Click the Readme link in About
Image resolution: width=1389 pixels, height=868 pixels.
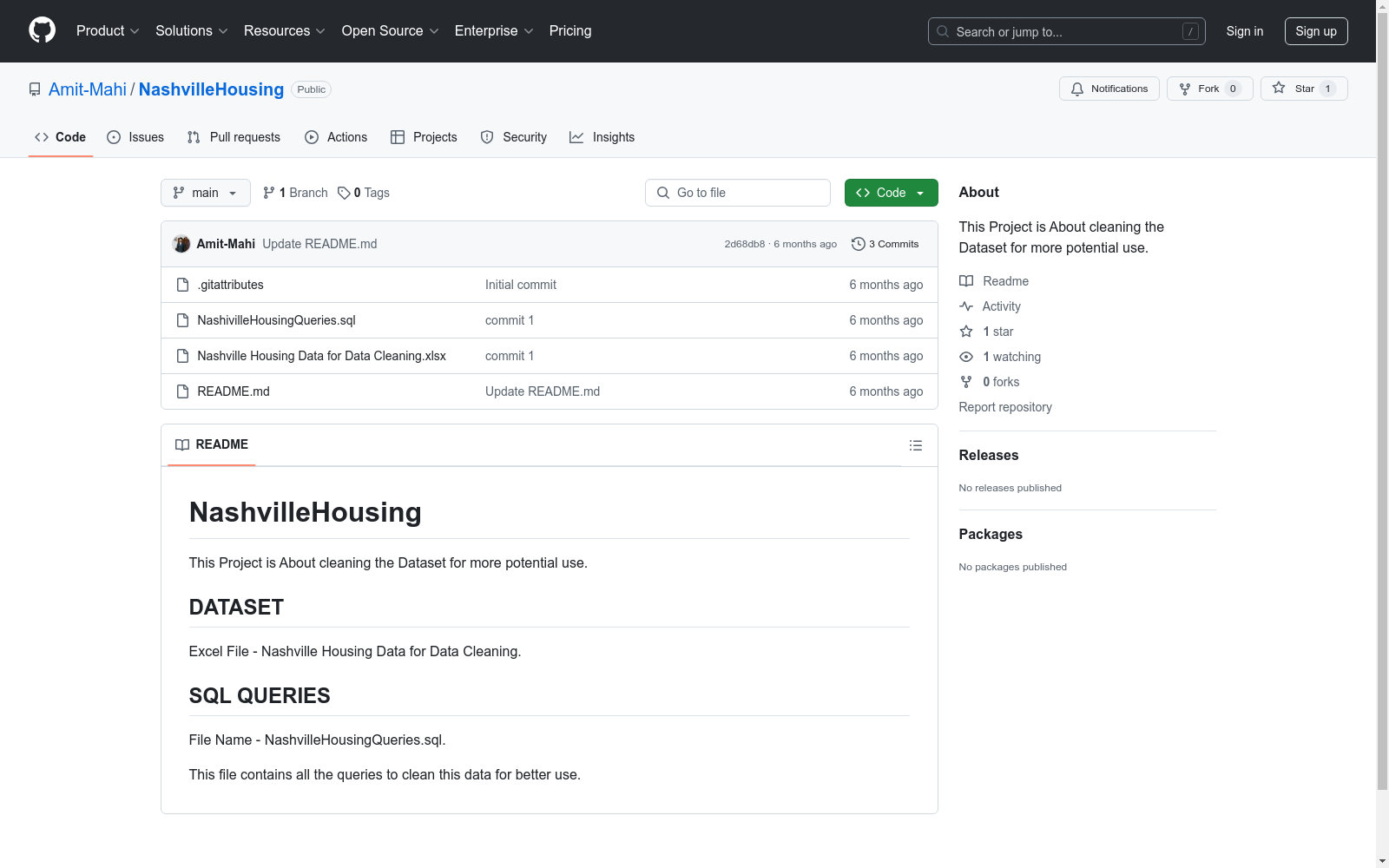994,281
